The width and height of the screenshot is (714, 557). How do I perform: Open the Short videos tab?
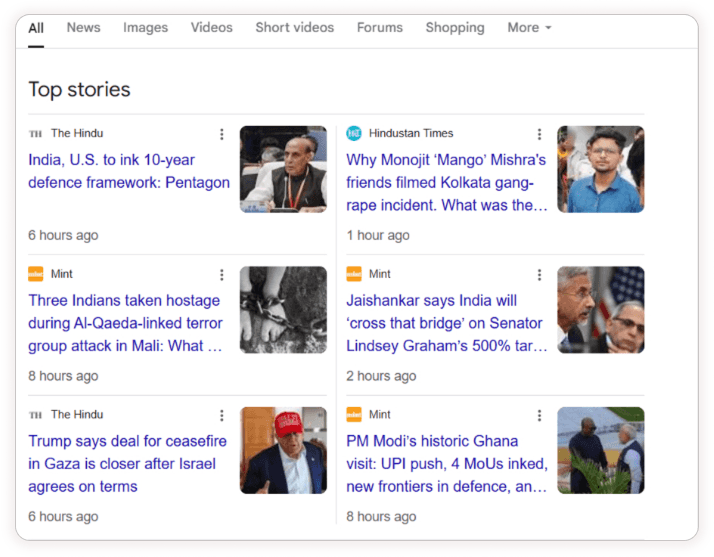(x=295, y=28)
